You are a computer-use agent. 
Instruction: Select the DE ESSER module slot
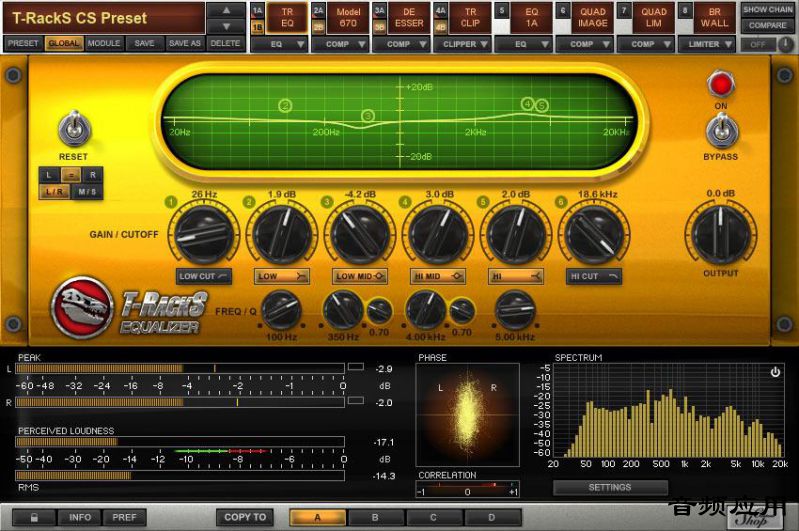[x=409, y=18]
